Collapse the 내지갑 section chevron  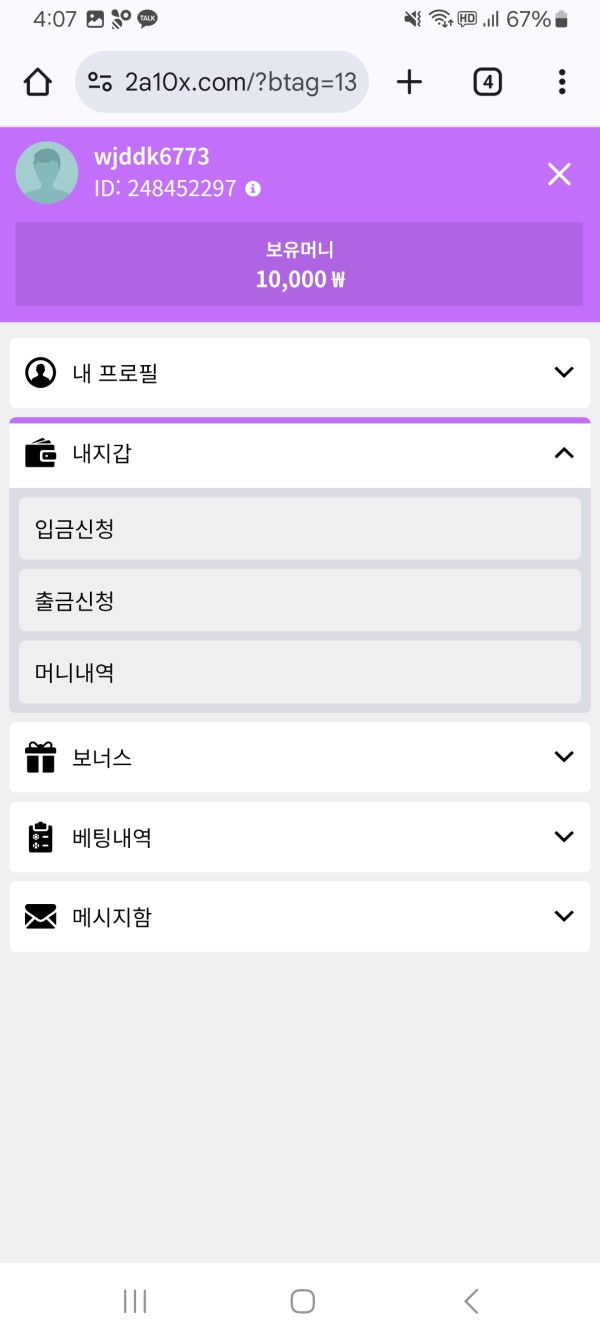[x=564, y=453]
